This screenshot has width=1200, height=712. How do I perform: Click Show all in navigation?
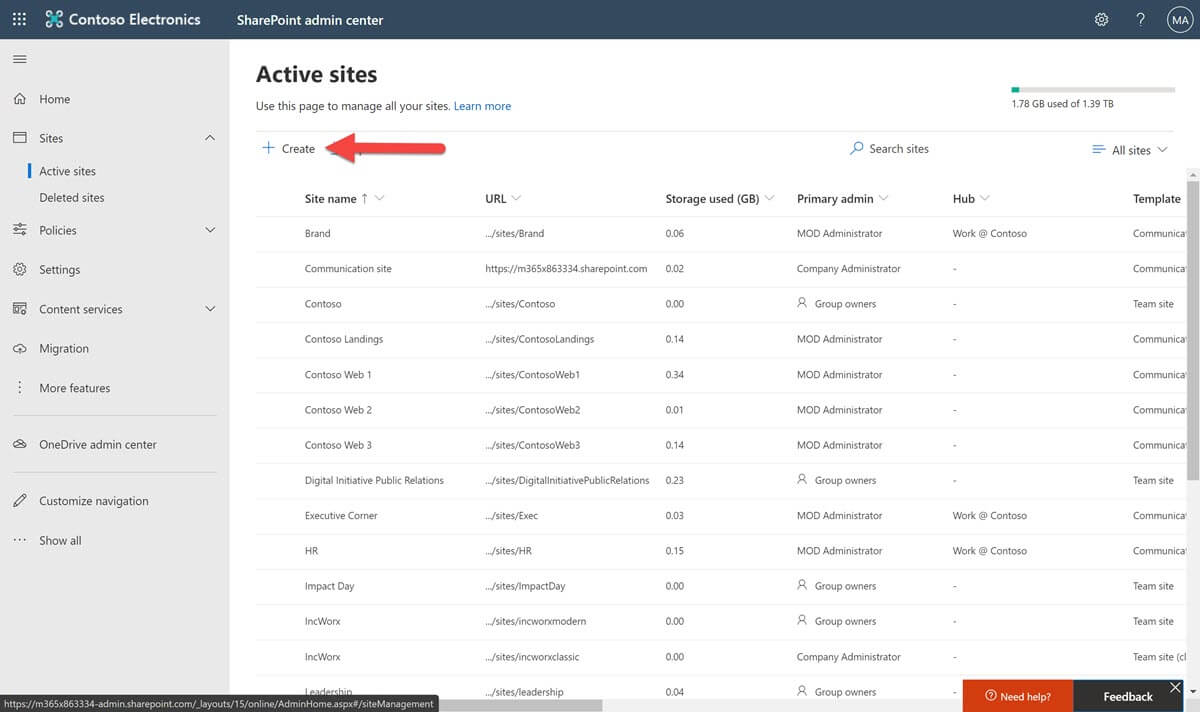click(x=60, y=541)
